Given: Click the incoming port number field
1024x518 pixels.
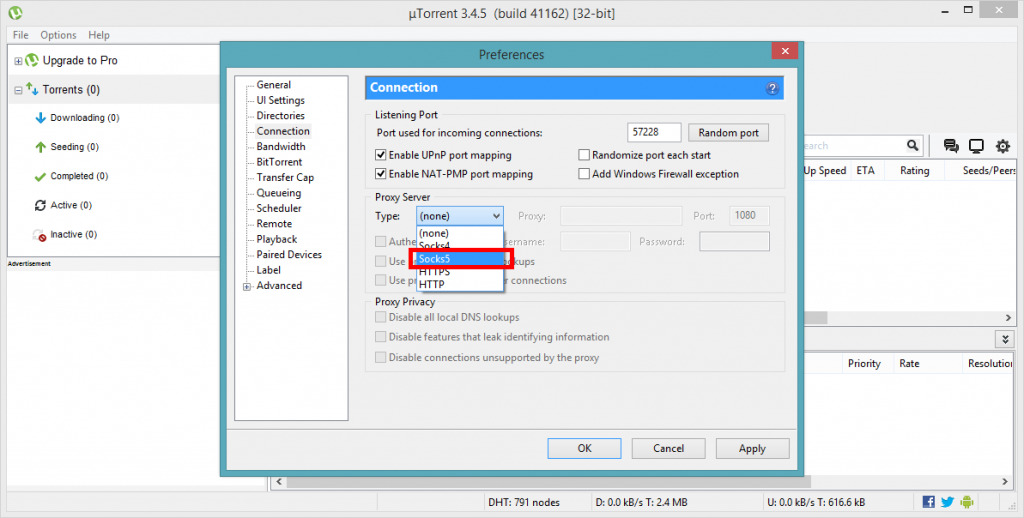Looking at the screenshot, I should pyautogui.click(x=654, y=133).
